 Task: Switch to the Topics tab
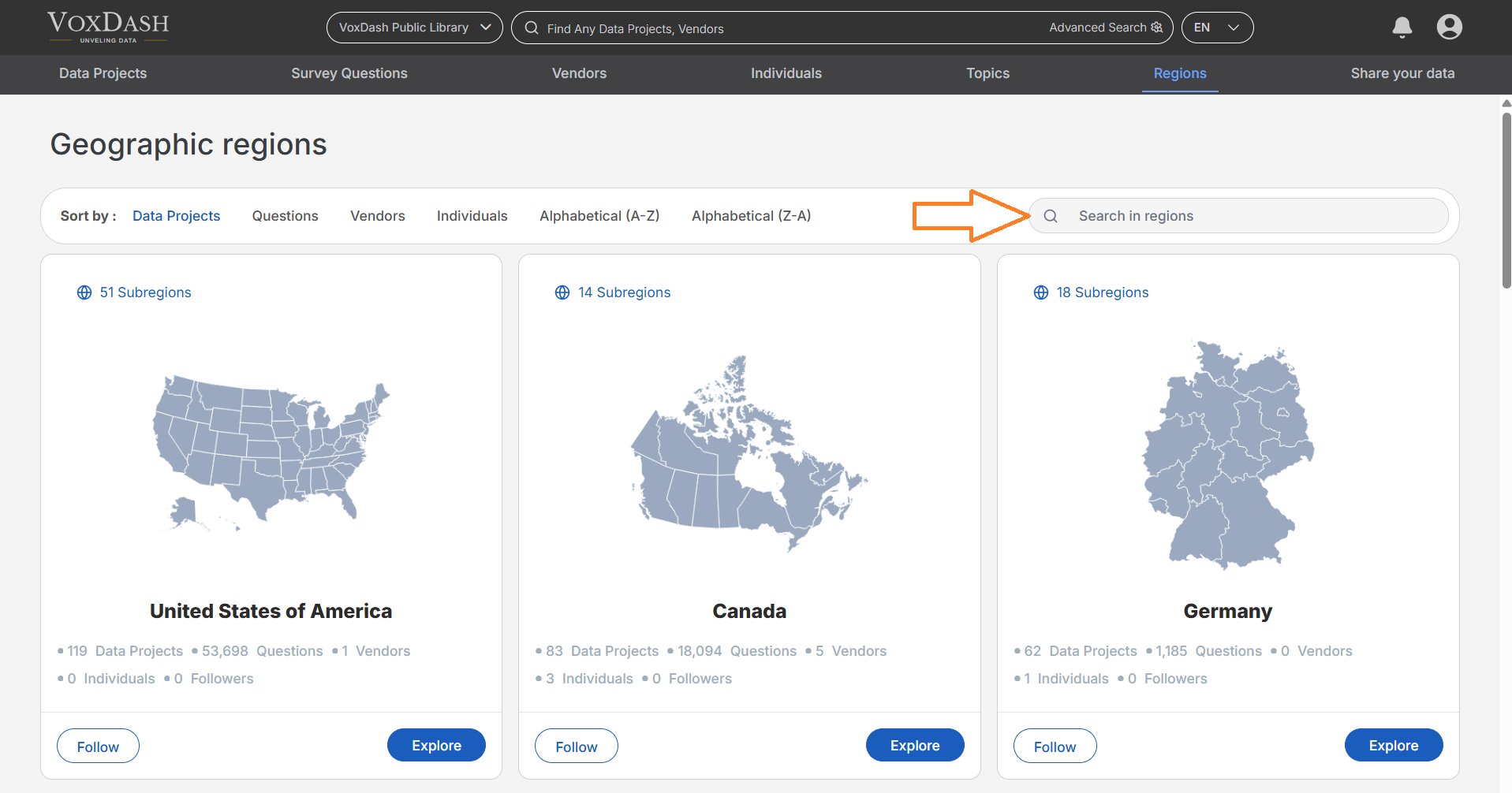987,73
